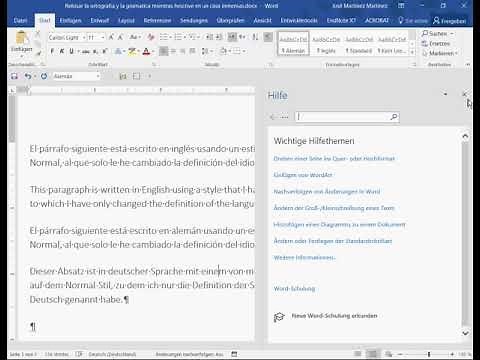Click the decrease indent icon
The width and height of the screenshot is (480, 360).
[209, 37]
